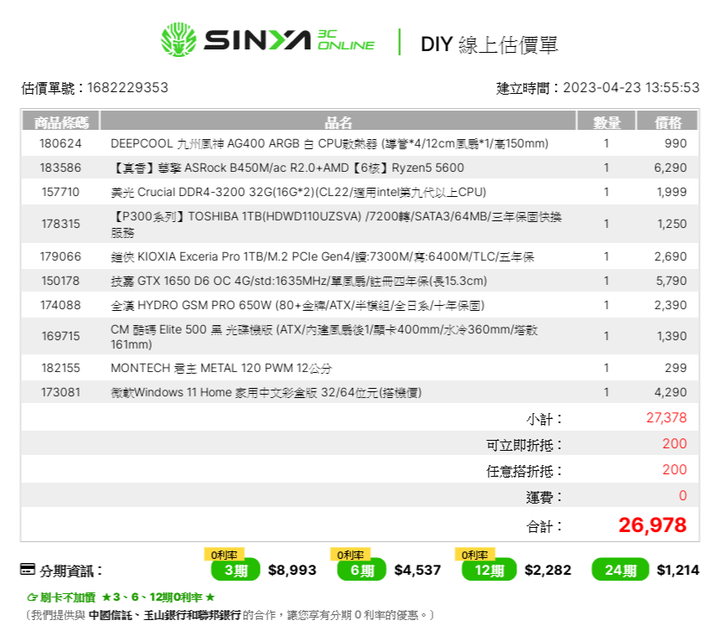Click the price 1,999
The image size is (720, 641).
[x=672, y=192]
